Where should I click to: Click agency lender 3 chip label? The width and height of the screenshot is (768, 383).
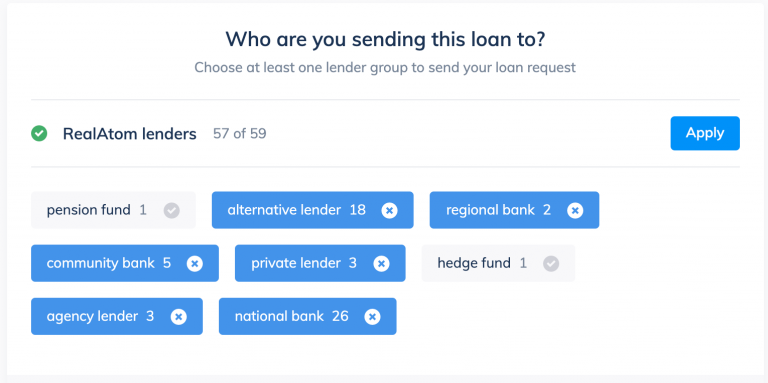tap(100, 316)
